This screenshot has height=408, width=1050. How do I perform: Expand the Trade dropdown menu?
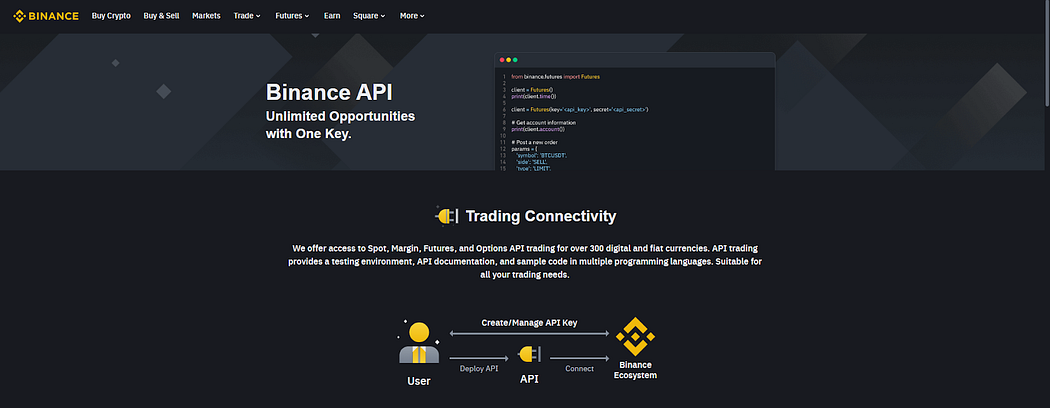(x=247, y=15)
